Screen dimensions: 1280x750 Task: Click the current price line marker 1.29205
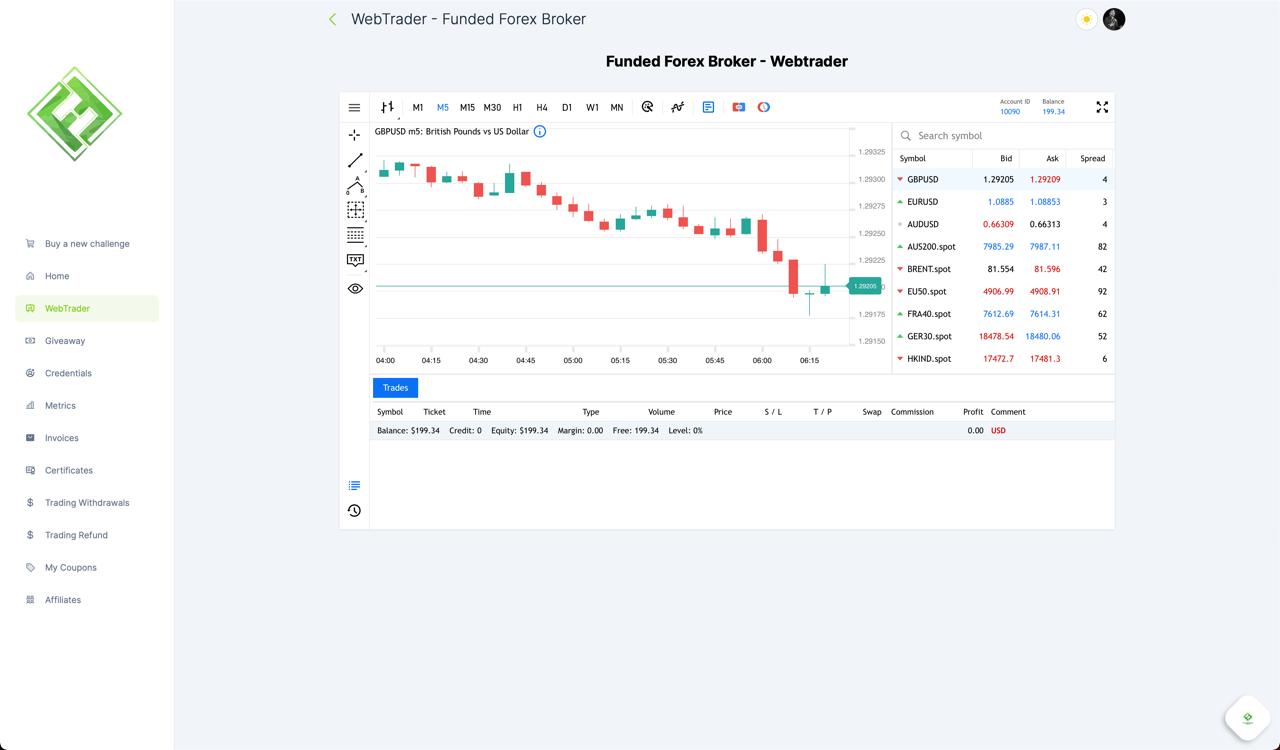(x=865, y=286)
